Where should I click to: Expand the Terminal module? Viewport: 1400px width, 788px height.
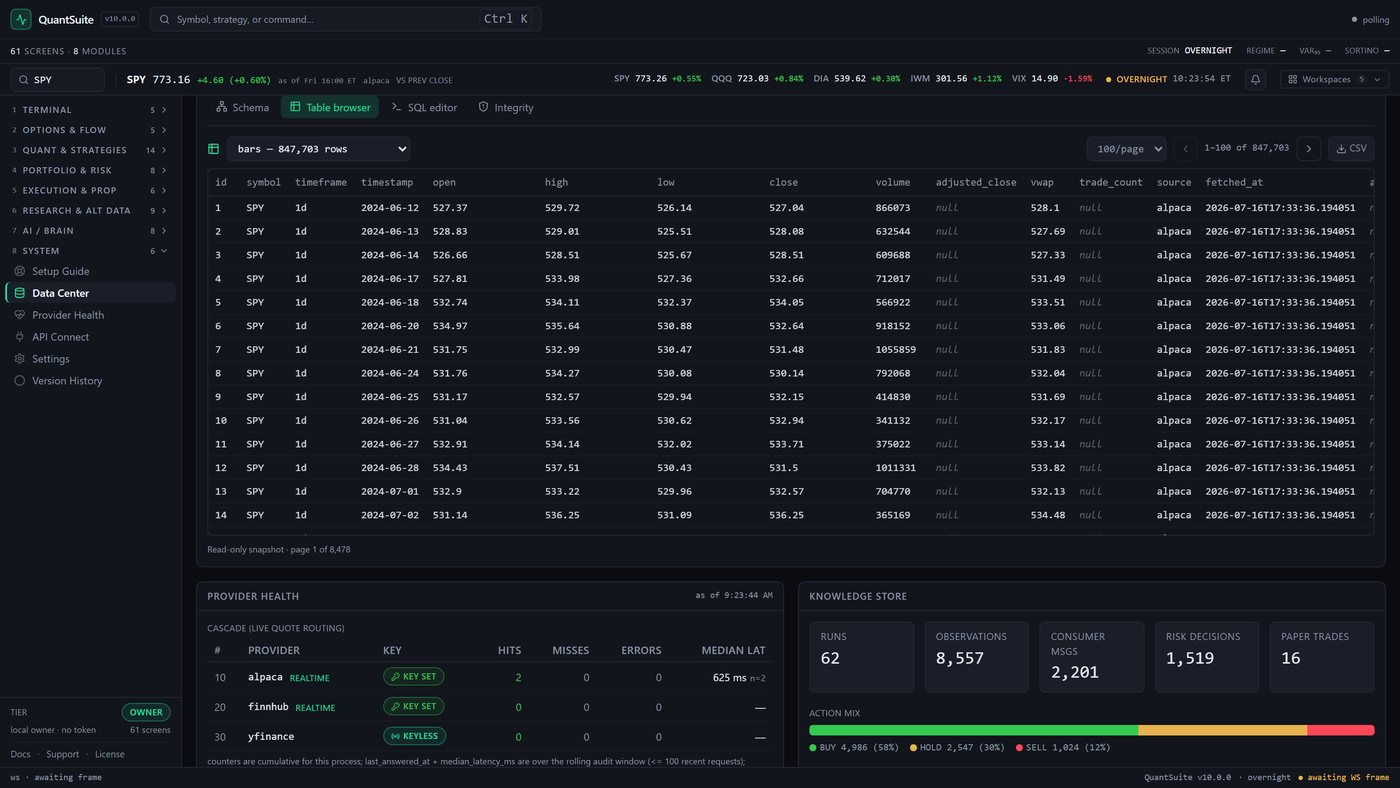[x=89, y=110]
